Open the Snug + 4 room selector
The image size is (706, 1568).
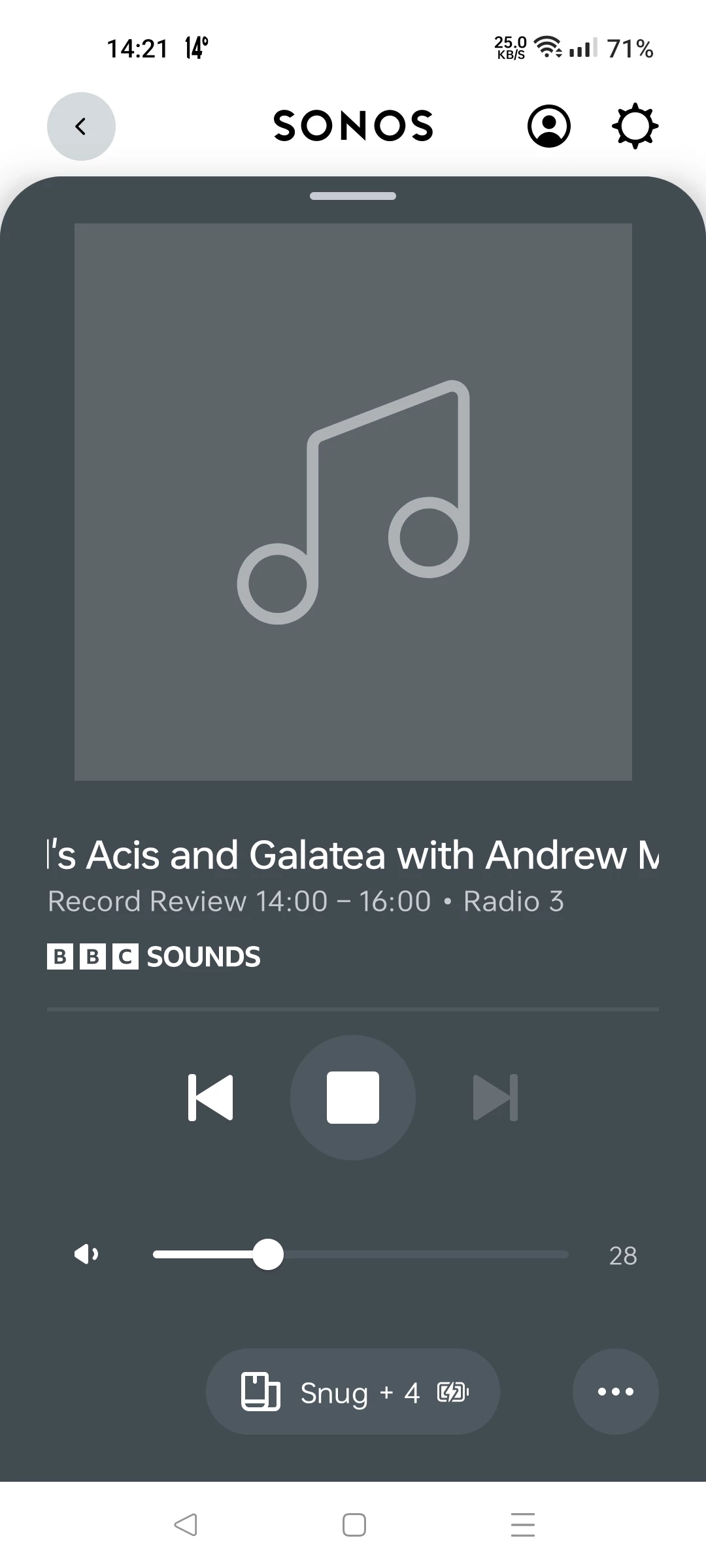353,1392
